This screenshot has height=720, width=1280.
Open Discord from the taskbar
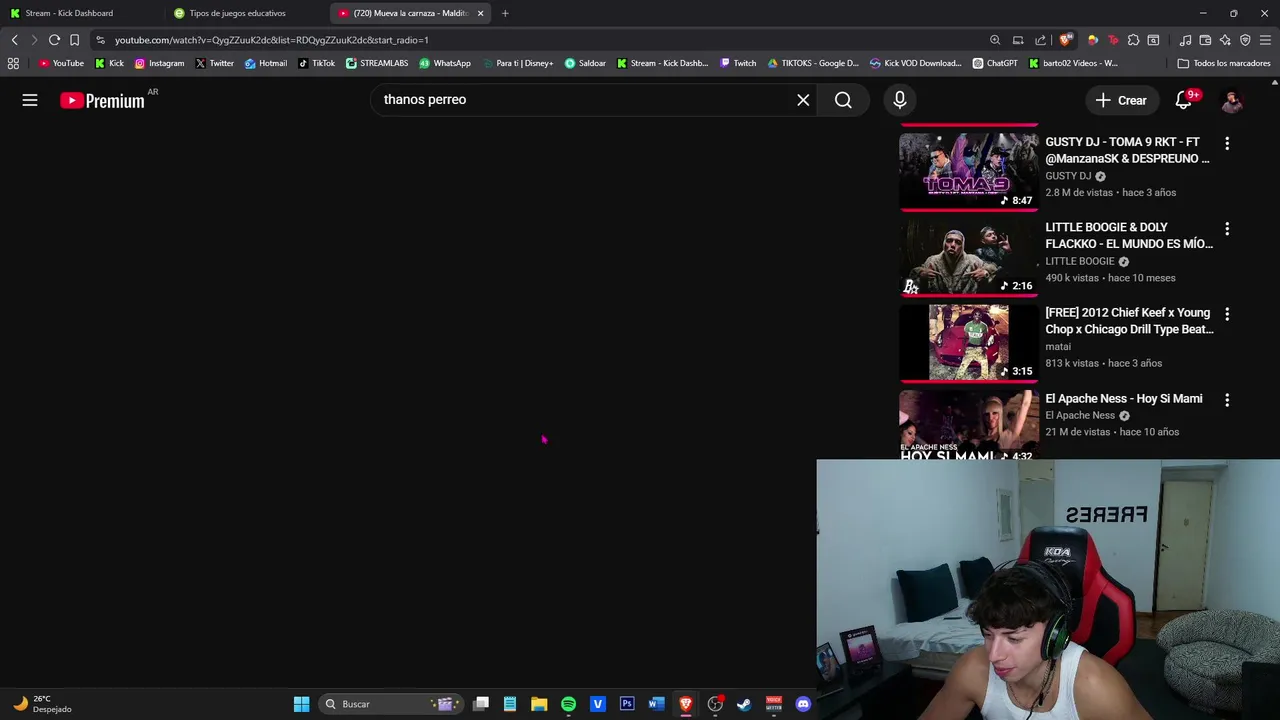[x=803, y=704]
